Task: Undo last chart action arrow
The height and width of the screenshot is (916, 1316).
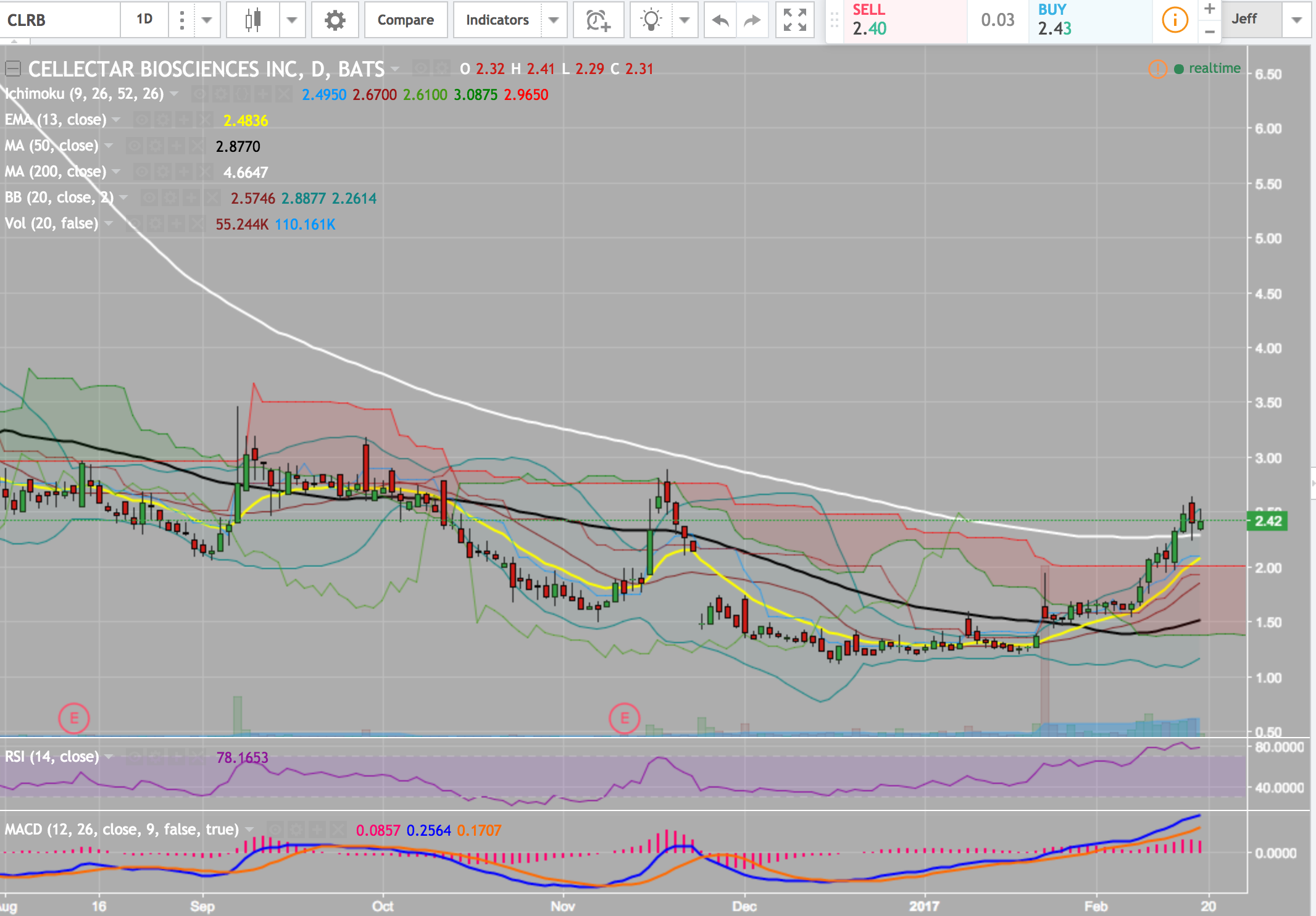Action: pos(720,20)
